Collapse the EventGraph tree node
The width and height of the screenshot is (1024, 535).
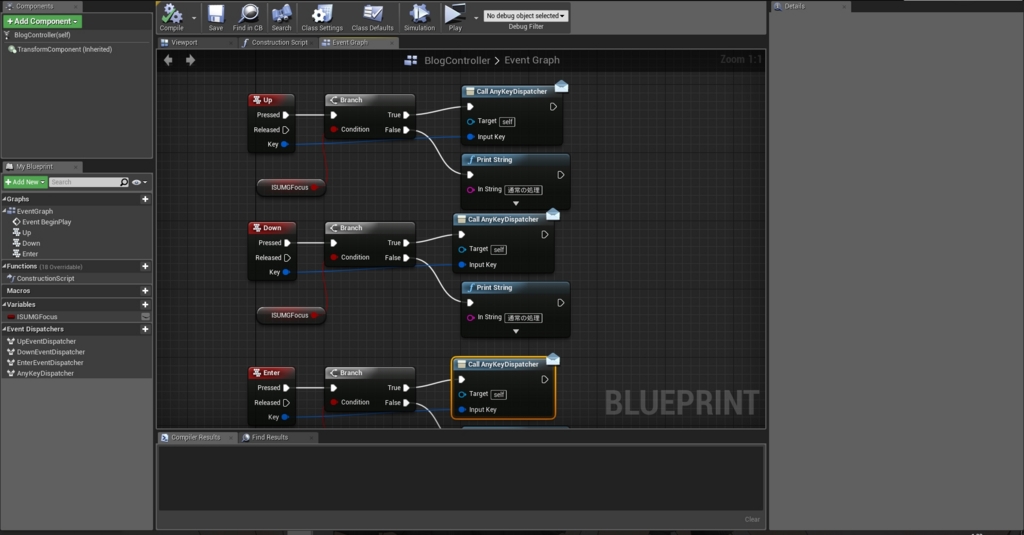[x=5, y=211]
